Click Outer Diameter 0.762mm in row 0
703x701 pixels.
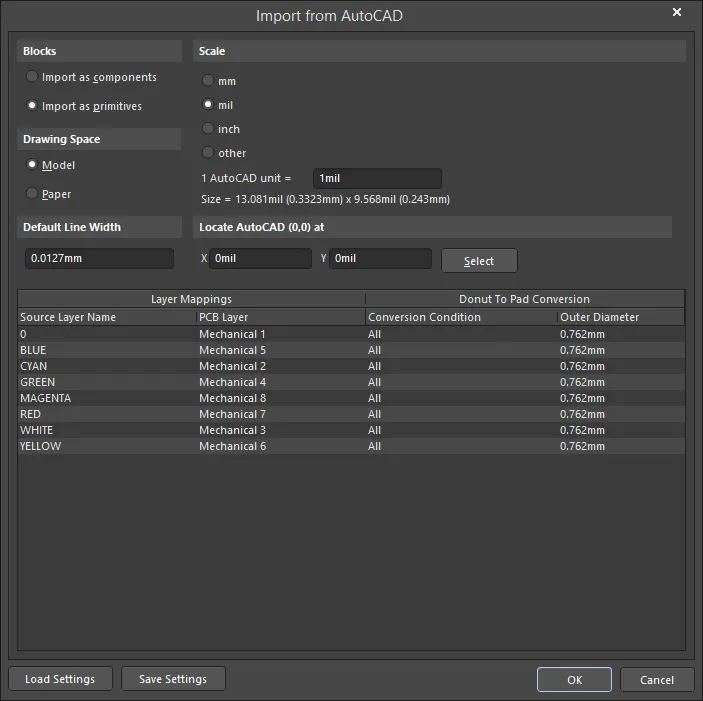click(621, 334)
